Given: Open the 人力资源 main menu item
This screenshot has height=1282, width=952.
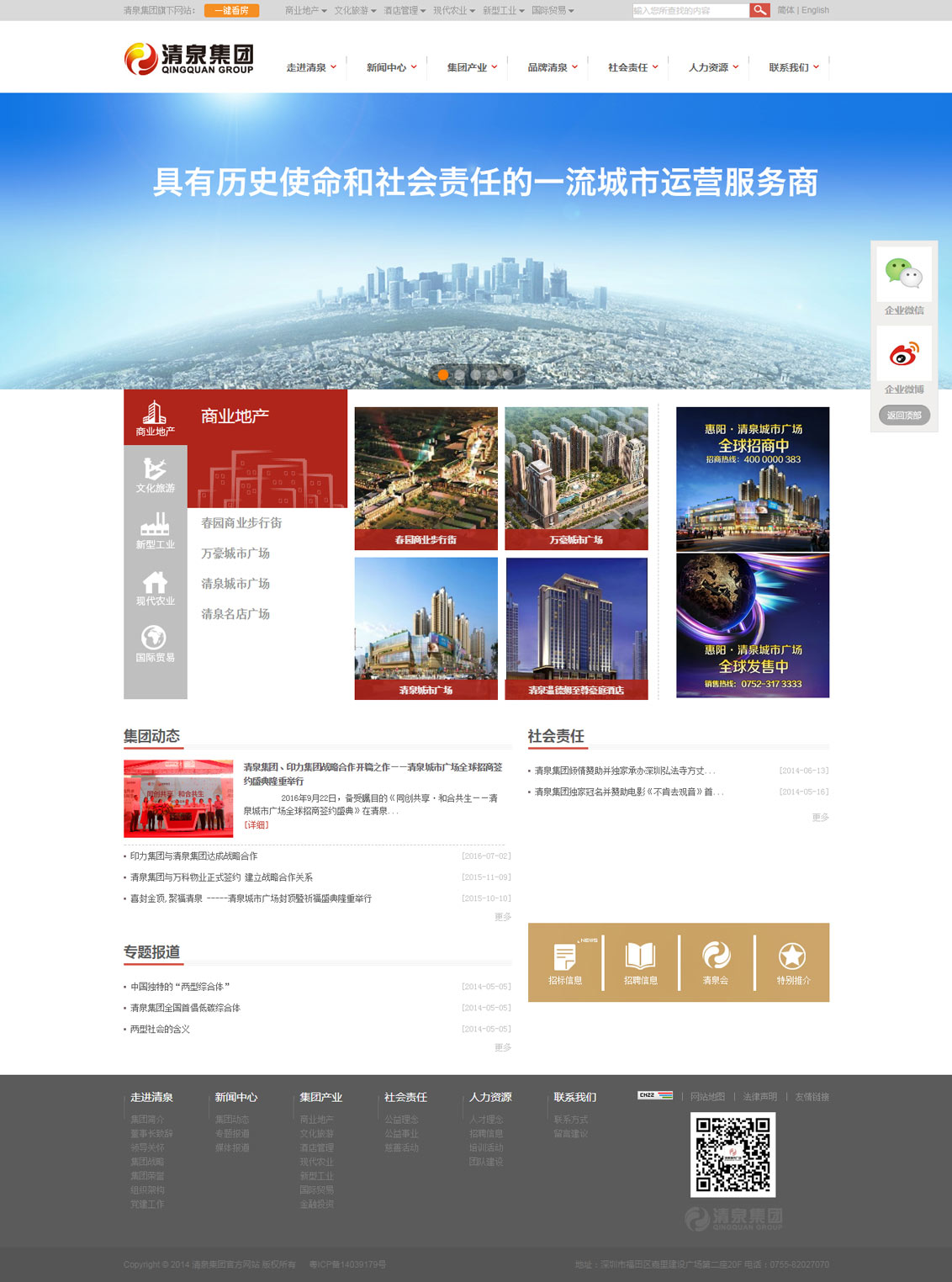Looking at the screenshot, I should tap(713, 67).
